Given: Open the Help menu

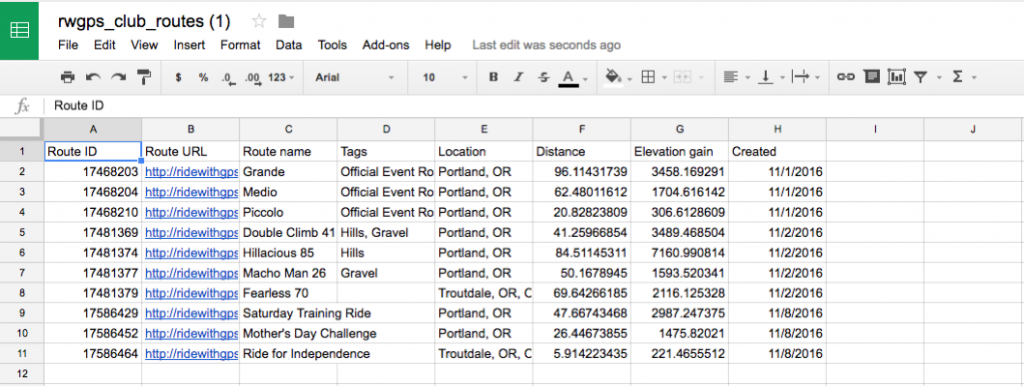Looking at the screenshot, I should 438,45.
